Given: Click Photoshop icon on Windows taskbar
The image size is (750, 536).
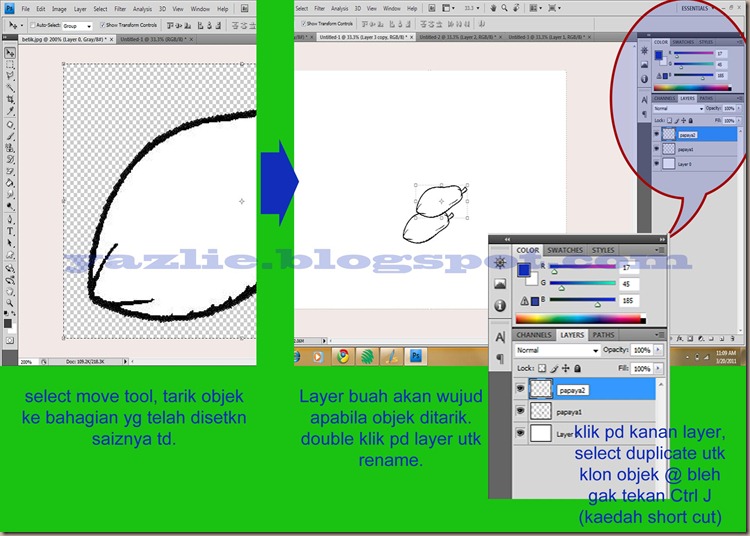Looking at the screenshot, I should [x=416, y=356].
